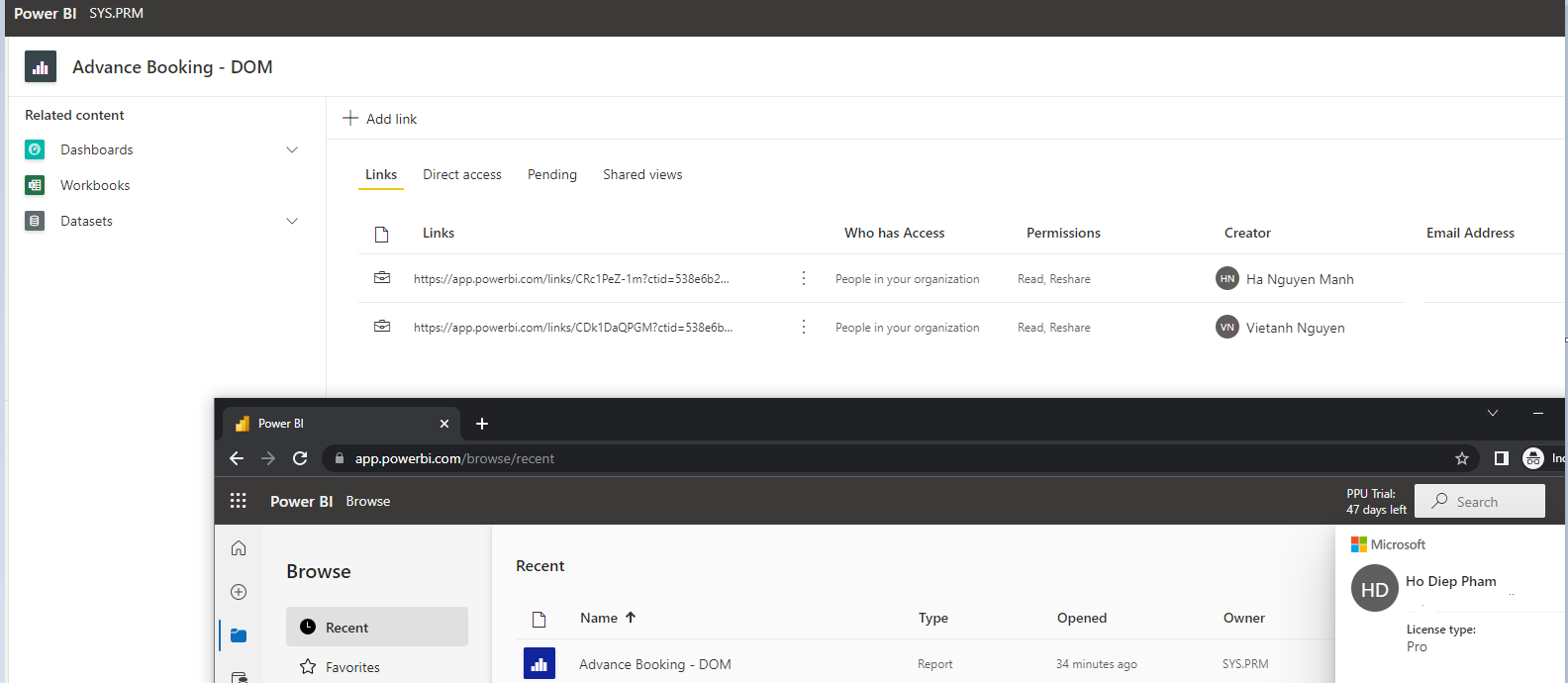Select the Power BI browser tab
This screenshot has height=683, width=1568.
tap(342, 424)
